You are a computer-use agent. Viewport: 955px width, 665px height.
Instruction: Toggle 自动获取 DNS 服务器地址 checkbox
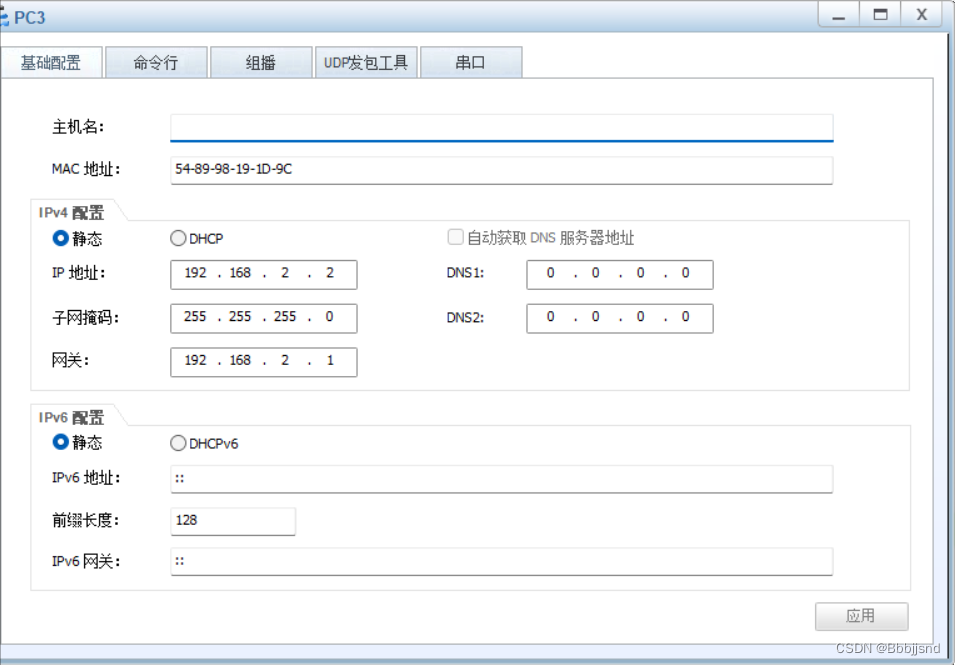tap(455, 237)
